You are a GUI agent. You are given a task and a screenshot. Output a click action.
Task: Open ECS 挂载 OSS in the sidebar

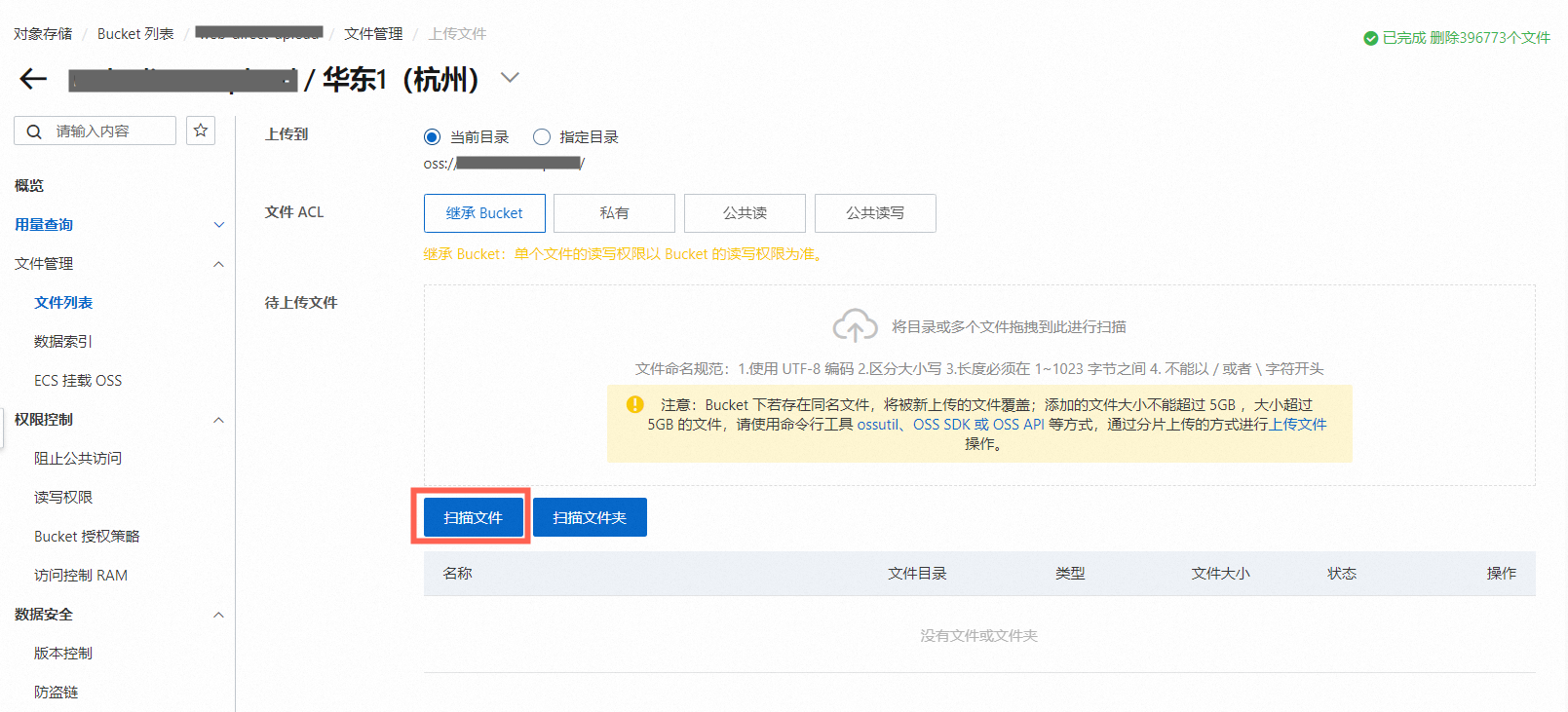[78, 381]
